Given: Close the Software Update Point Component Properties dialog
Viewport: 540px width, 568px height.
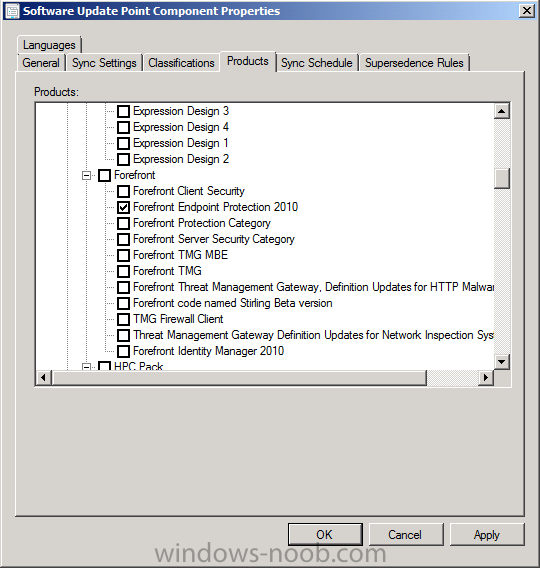Looking at the screenshot, I should 527,11.
